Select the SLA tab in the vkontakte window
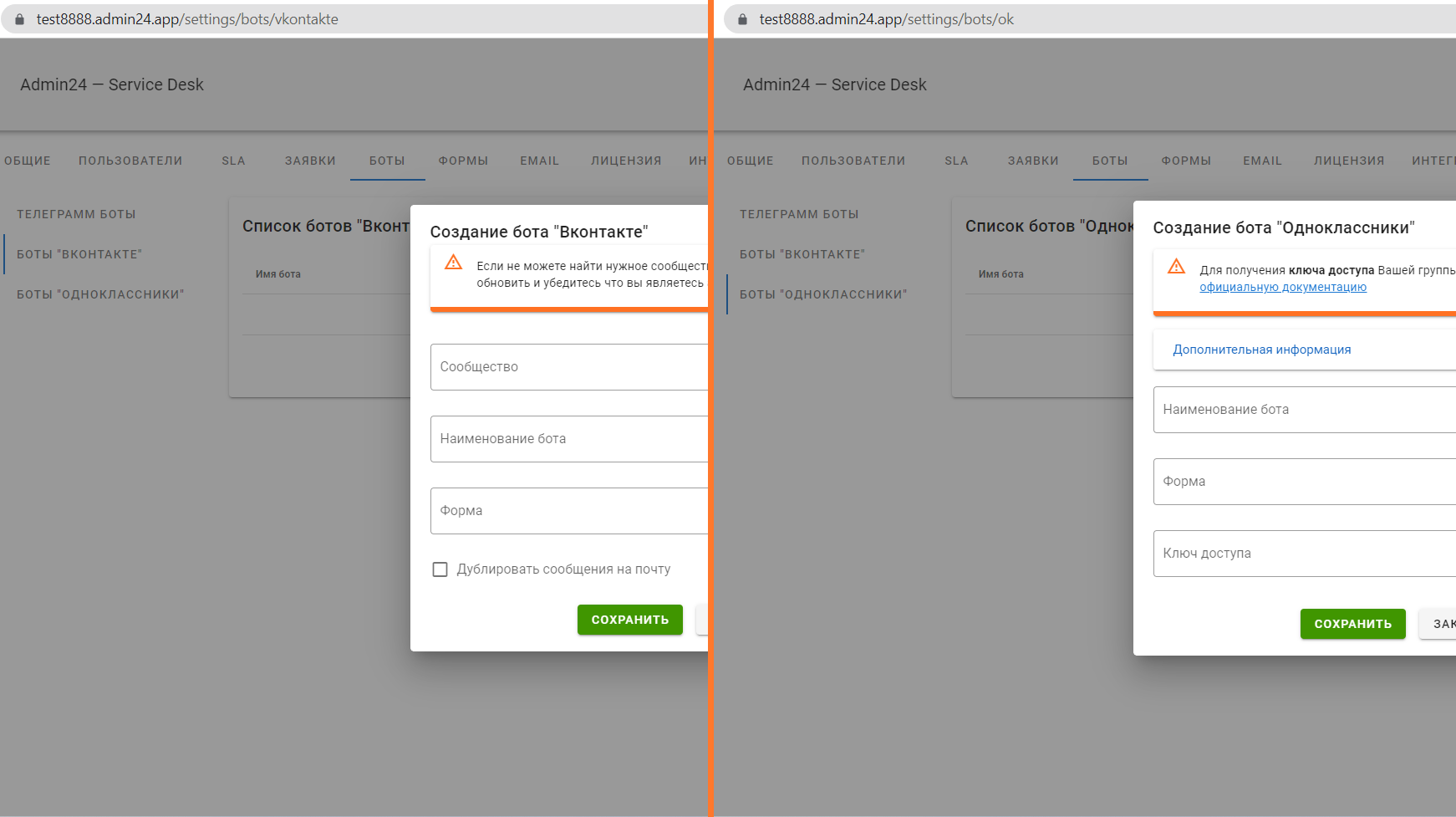 (234, 161)
